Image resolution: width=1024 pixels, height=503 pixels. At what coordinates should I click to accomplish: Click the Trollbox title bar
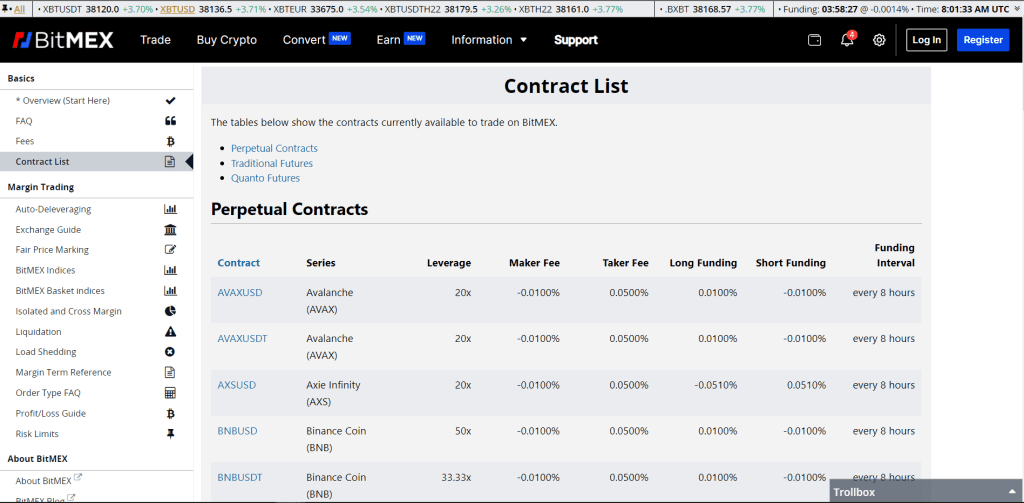(927, 492)
